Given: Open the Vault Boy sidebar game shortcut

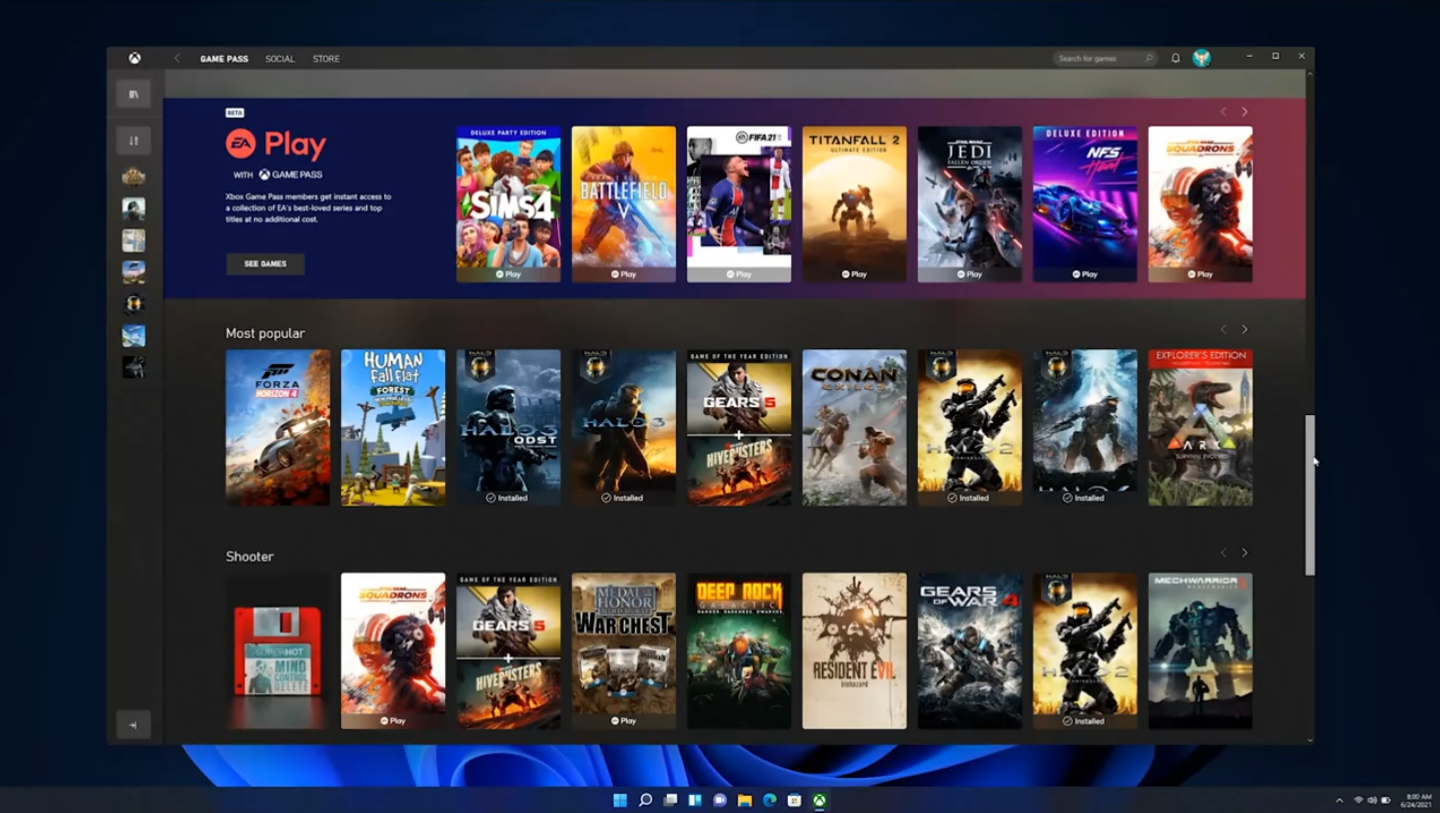Looking at the screenshot, I should click(133, 240).
